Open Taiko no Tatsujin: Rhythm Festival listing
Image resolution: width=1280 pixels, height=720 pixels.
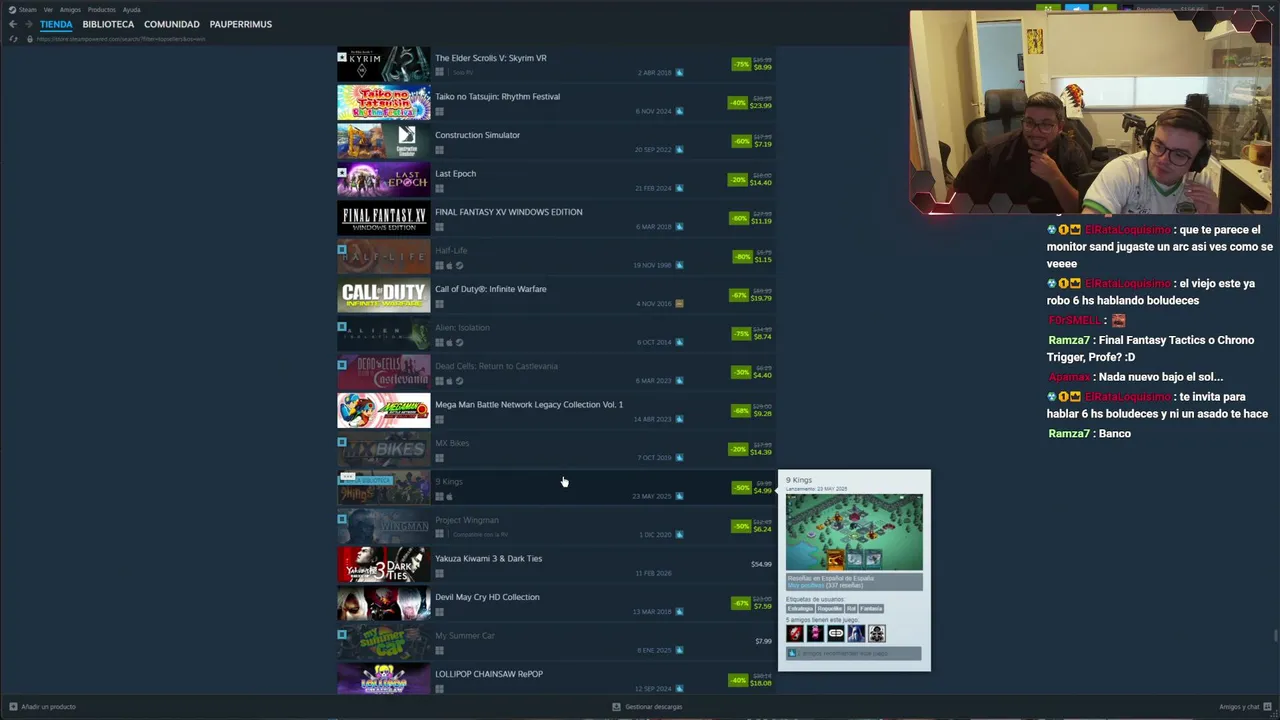(x=555, y=103)
